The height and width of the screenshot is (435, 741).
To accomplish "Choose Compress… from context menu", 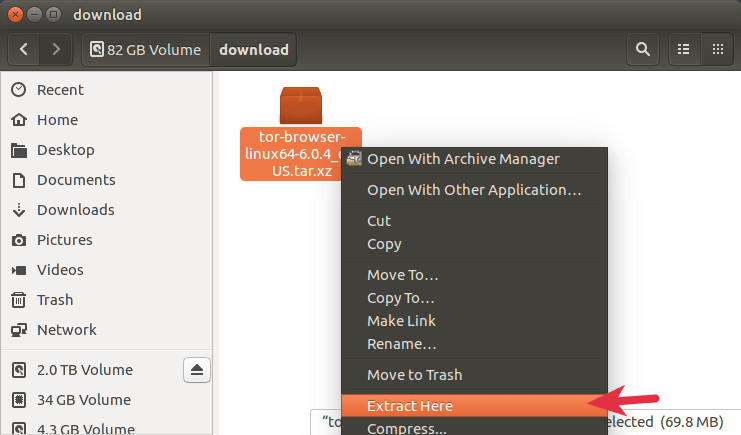I will coord(406,428).
